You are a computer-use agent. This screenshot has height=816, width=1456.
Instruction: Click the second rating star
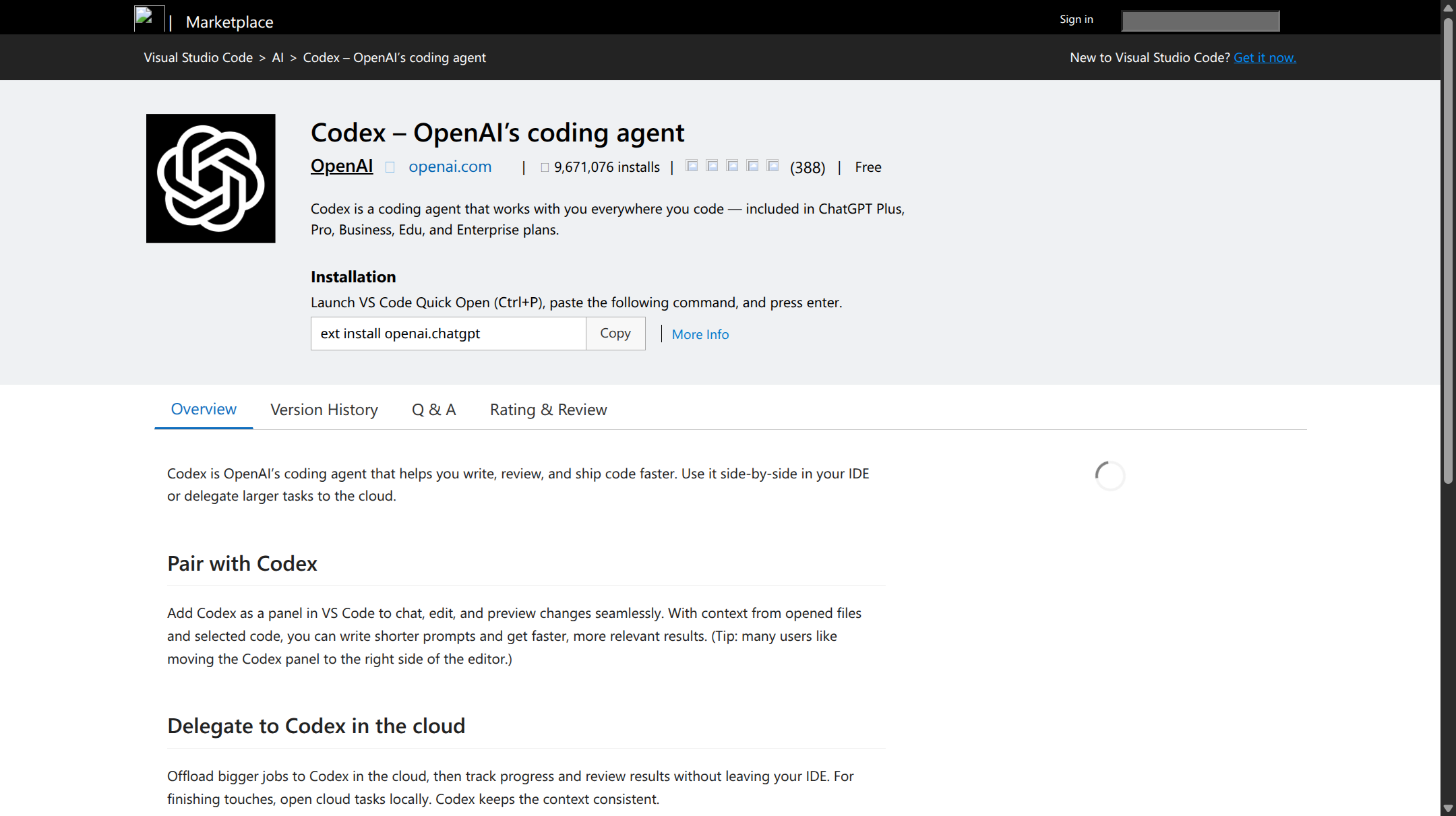712,166
